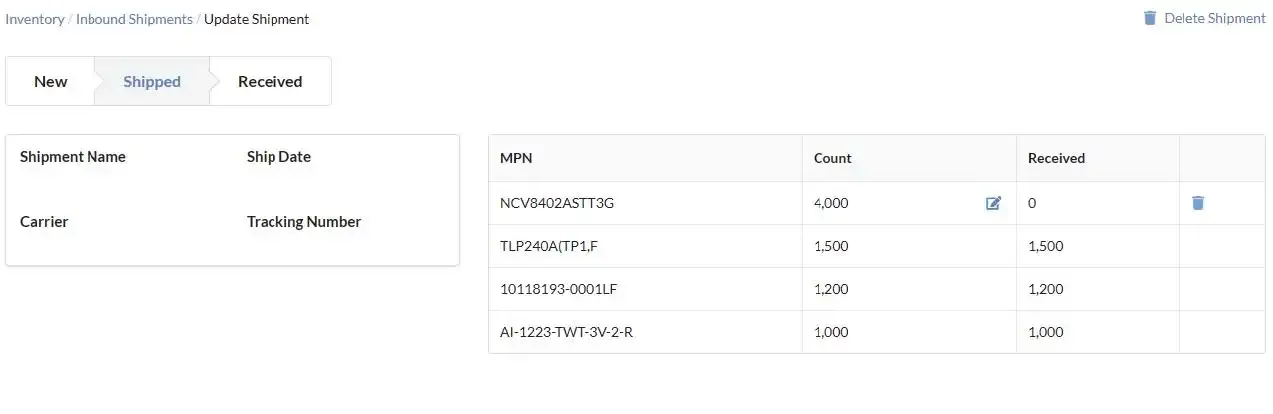Select the AI-1223-TWT-3V-2-R part row
Screen dimensions: 1273x414
click(x=566, y=332)
